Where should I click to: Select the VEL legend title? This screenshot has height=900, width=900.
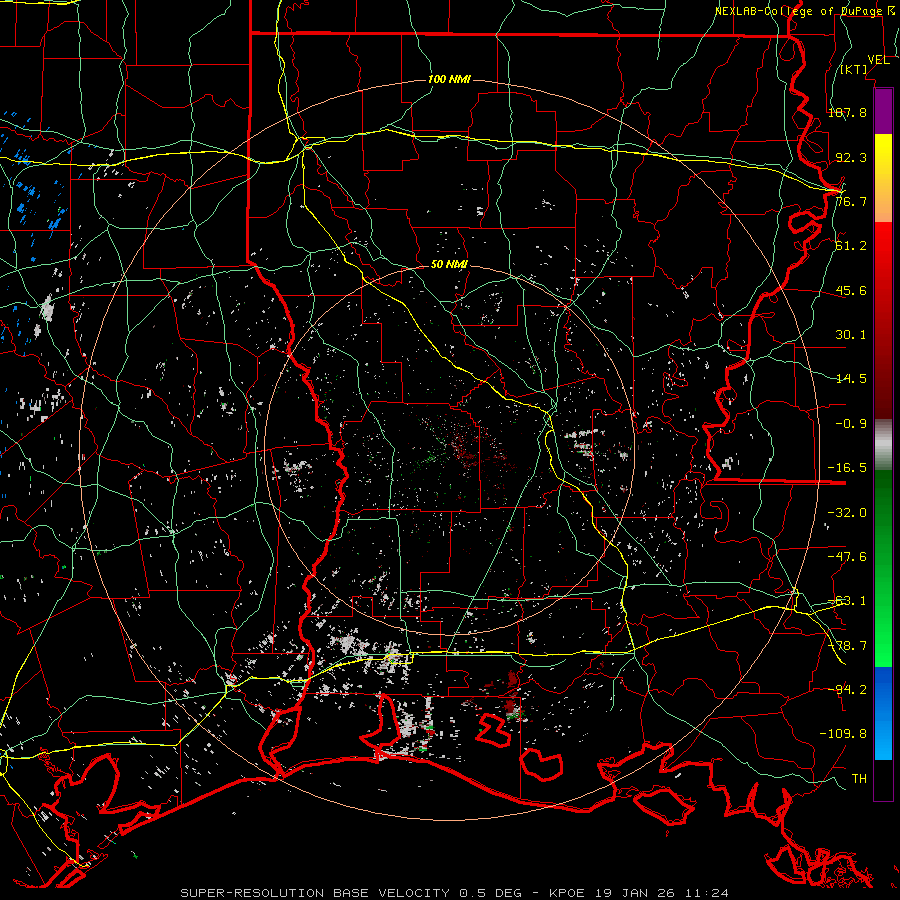pyautogui.click(x=878, y=60)
